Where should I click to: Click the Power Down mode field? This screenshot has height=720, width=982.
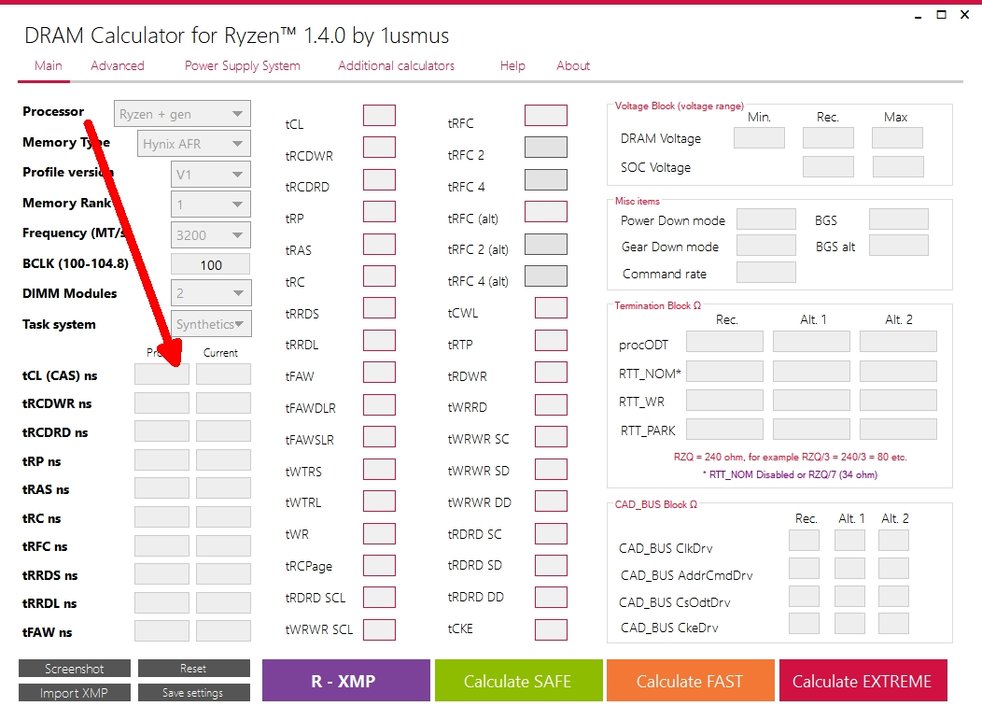[766, 220]
